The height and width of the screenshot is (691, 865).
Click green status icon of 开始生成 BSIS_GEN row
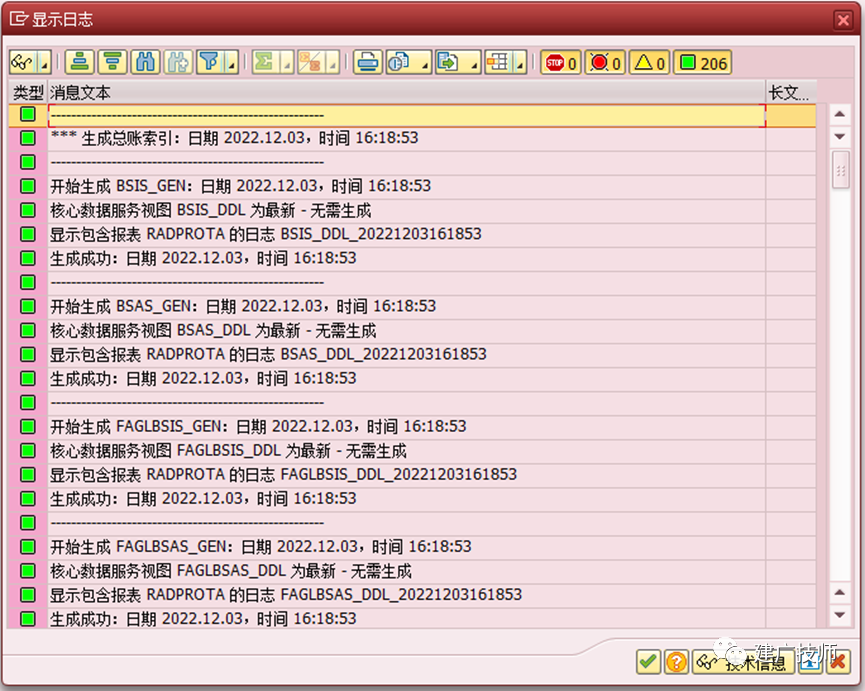28,186
